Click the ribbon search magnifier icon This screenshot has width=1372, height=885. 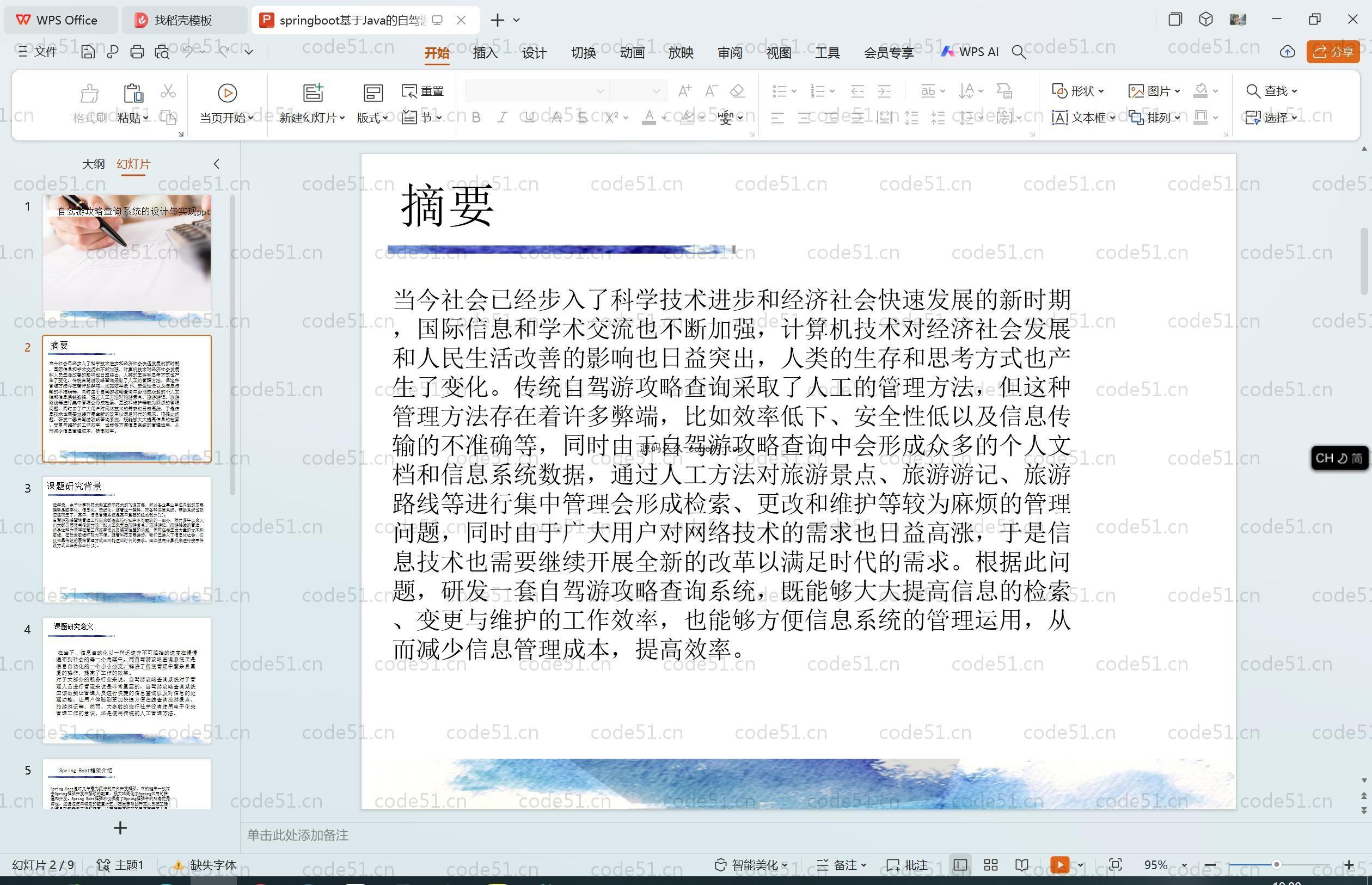[1019, 52]
